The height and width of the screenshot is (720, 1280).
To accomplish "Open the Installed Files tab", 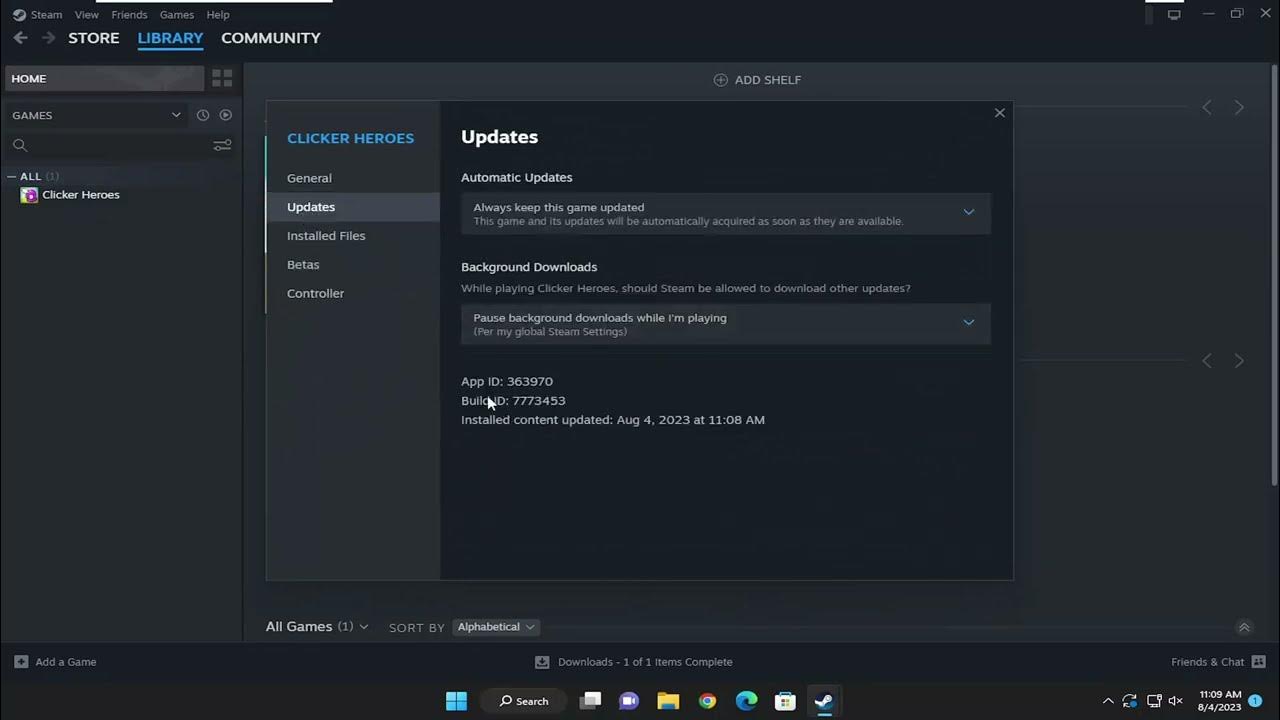I will tap(352, 236).
